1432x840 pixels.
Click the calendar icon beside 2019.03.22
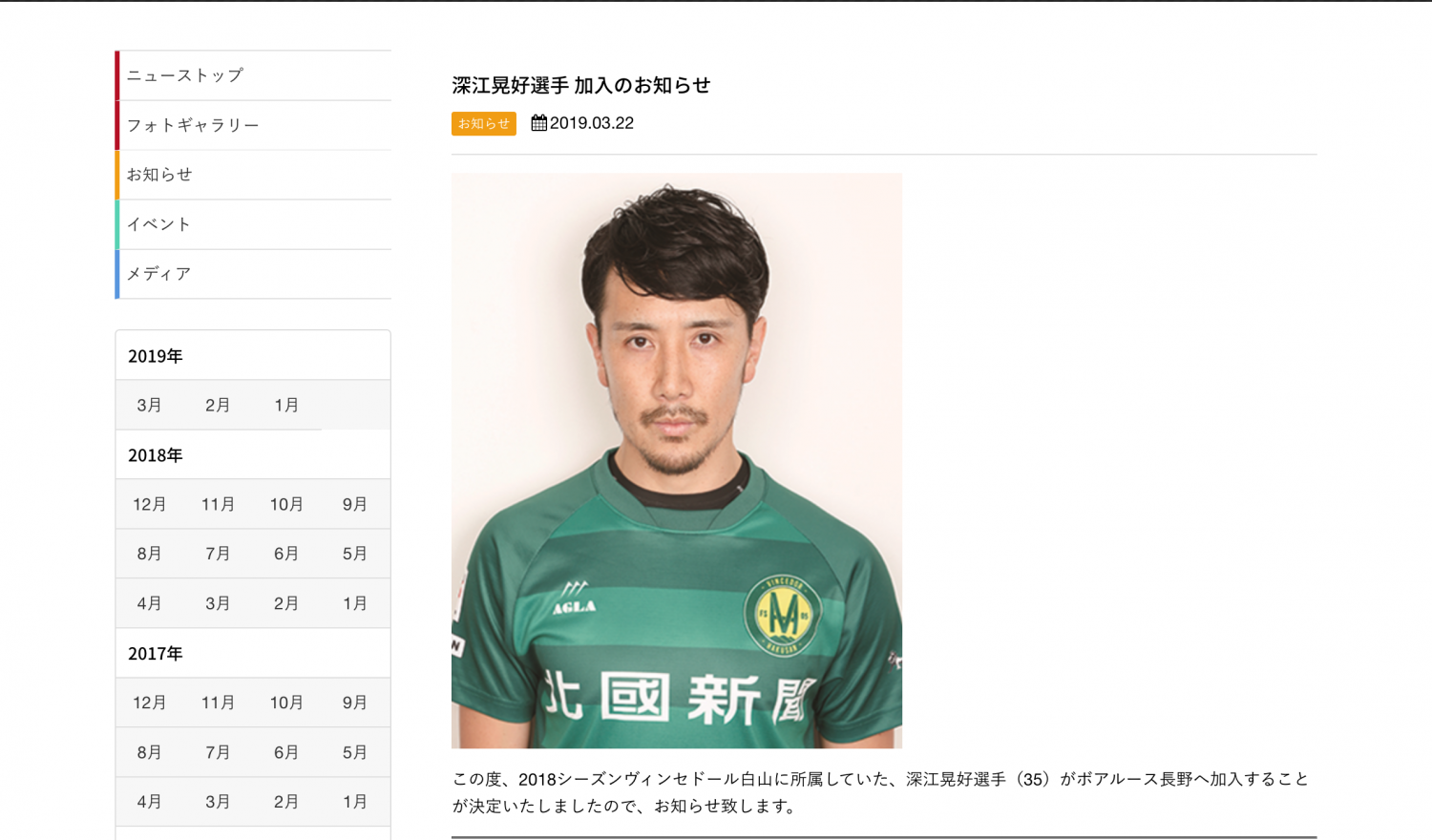[538, 123]
